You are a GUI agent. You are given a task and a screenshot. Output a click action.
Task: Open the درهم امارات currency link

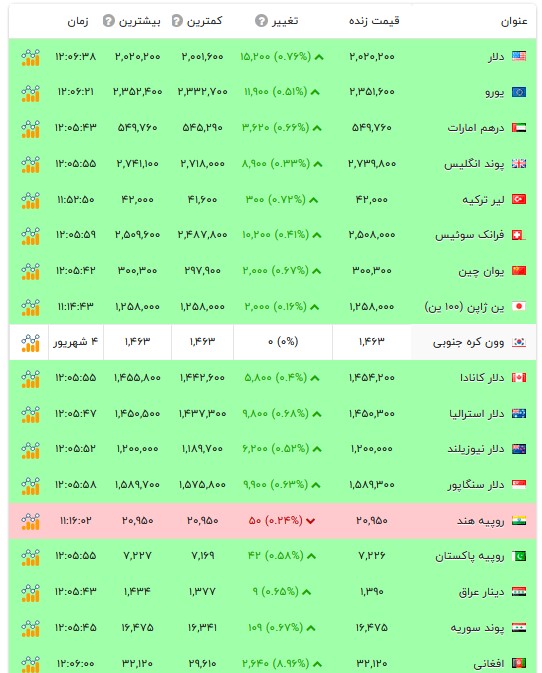coord(475,128)
